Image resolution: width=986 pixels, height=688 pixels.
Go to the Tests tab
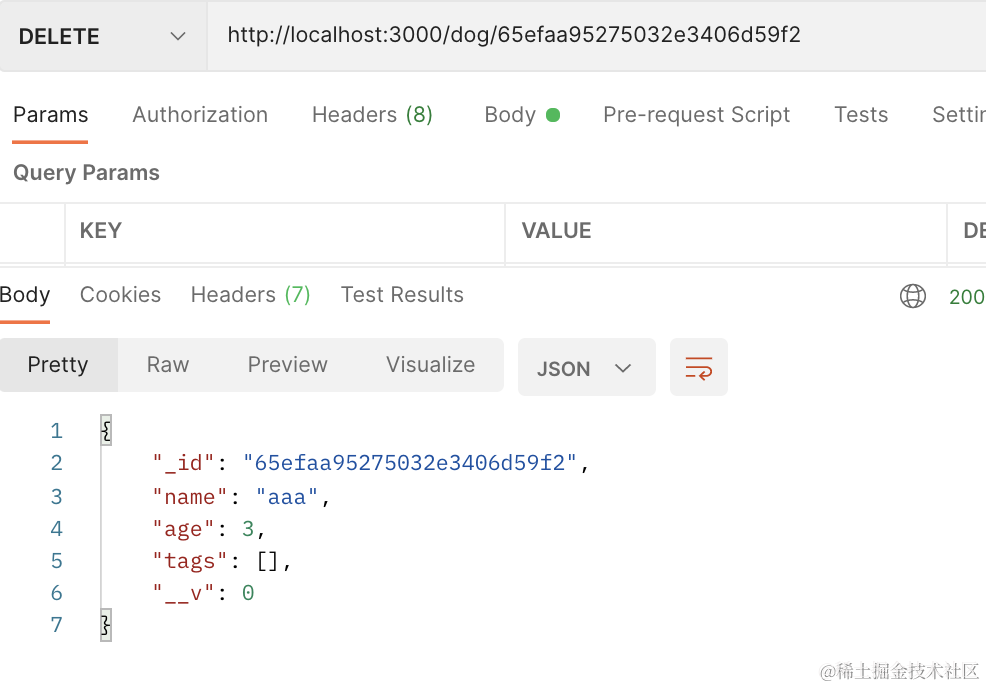tap(860, 115)
